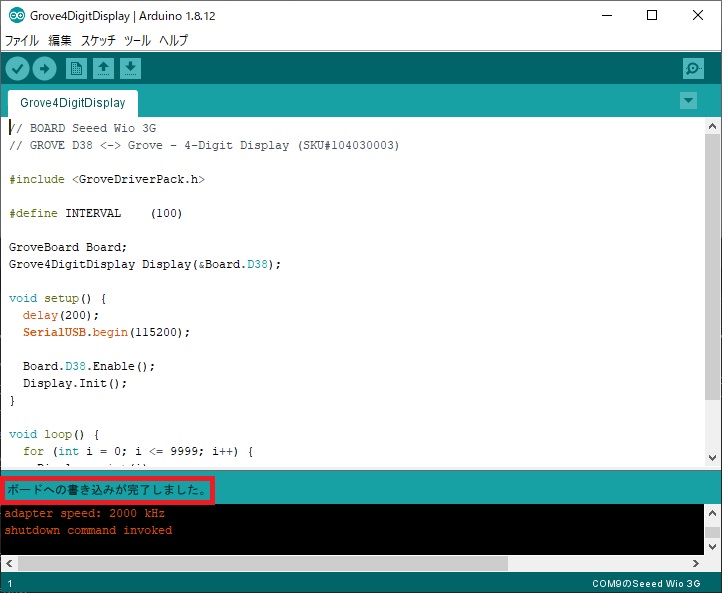Close the Arduino window
722x593 pixels.
(x=698, y=16)
